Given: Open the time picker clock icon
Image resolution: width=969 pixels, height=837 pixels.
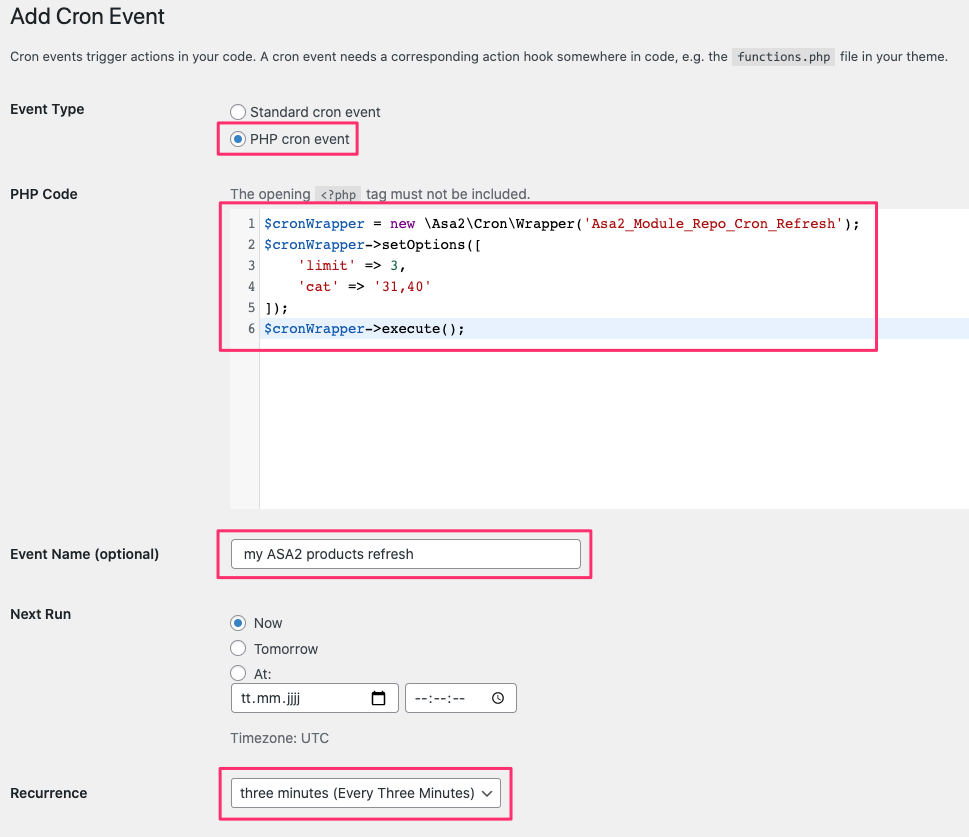Looking at the screenshot, I should pos(497,697).
